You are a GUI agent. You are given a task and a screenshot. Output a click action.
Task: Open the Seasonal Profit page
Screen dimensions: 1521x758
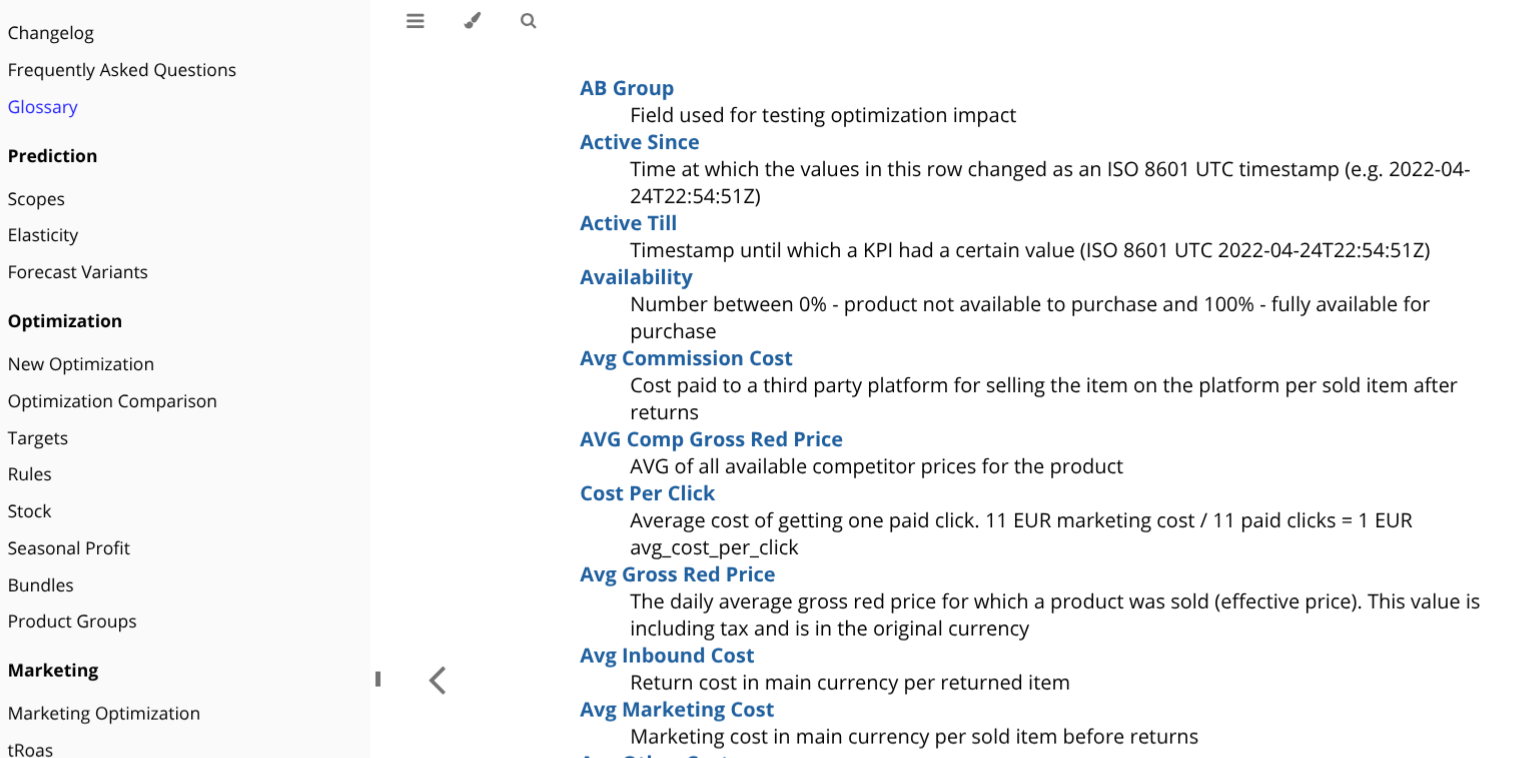[69, 548]
